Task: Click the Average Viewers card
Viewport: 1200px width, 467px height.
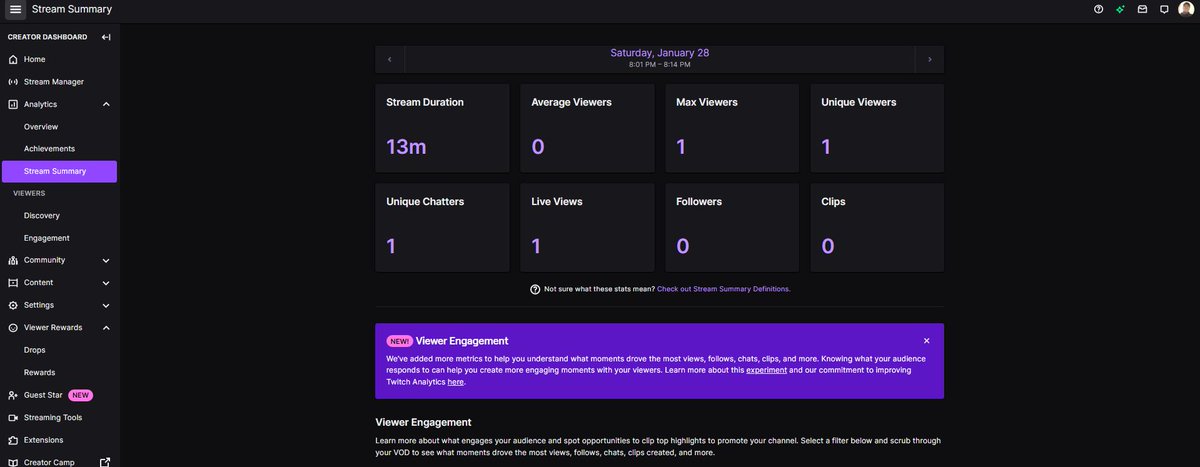Action: [x=587, y=128]
